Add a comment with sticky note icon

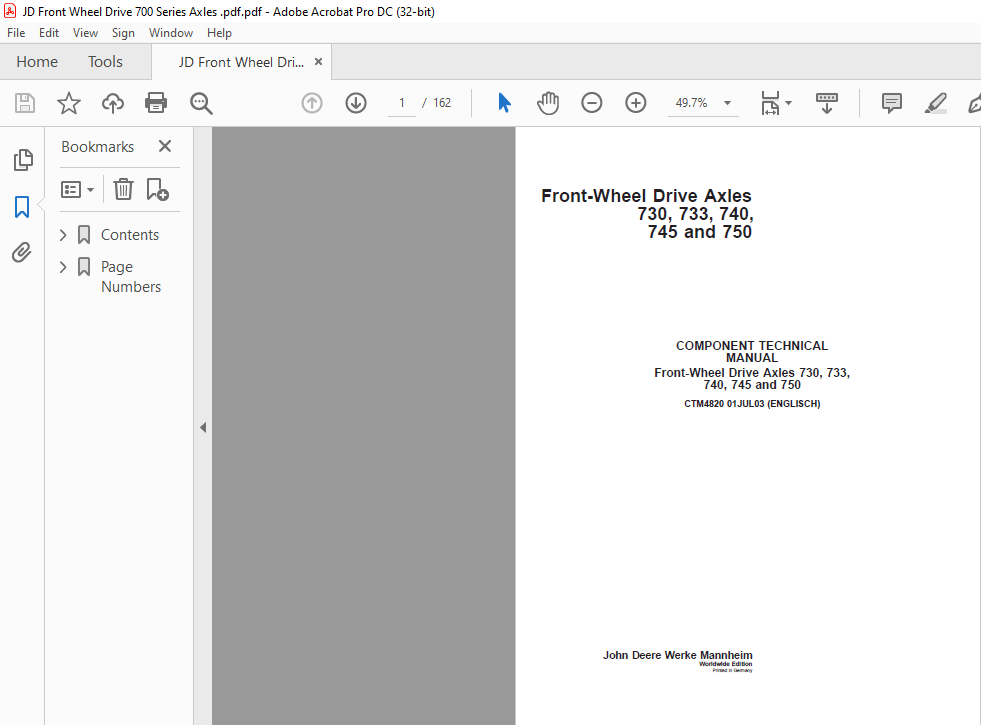[x=892, y=103]
